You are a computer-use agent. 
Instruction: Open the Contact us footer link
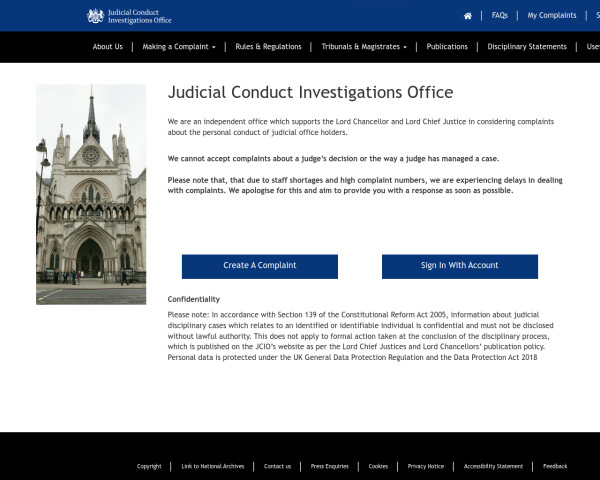pyautogui.click(x=277, y=466)
